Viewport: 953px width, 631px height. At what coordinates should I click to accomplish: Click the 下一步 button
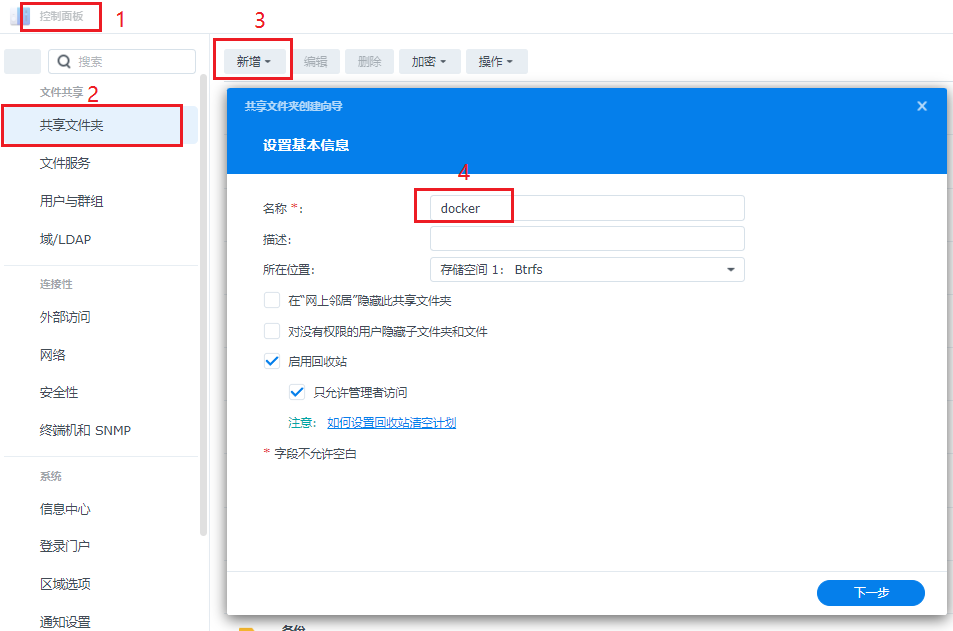[870, 593]
